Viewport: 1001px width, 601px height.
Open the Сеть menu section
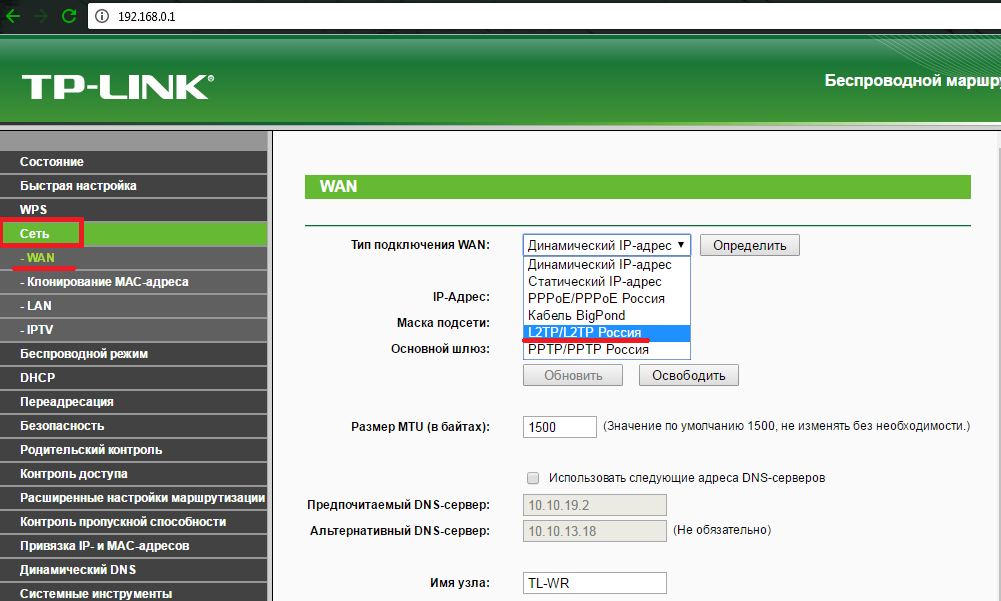(133, 234)
